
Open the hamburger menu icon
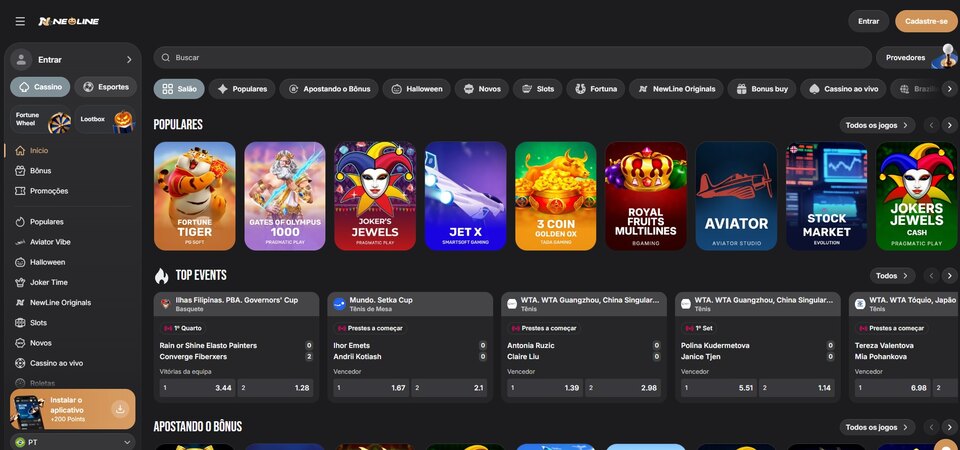point(20,21)
